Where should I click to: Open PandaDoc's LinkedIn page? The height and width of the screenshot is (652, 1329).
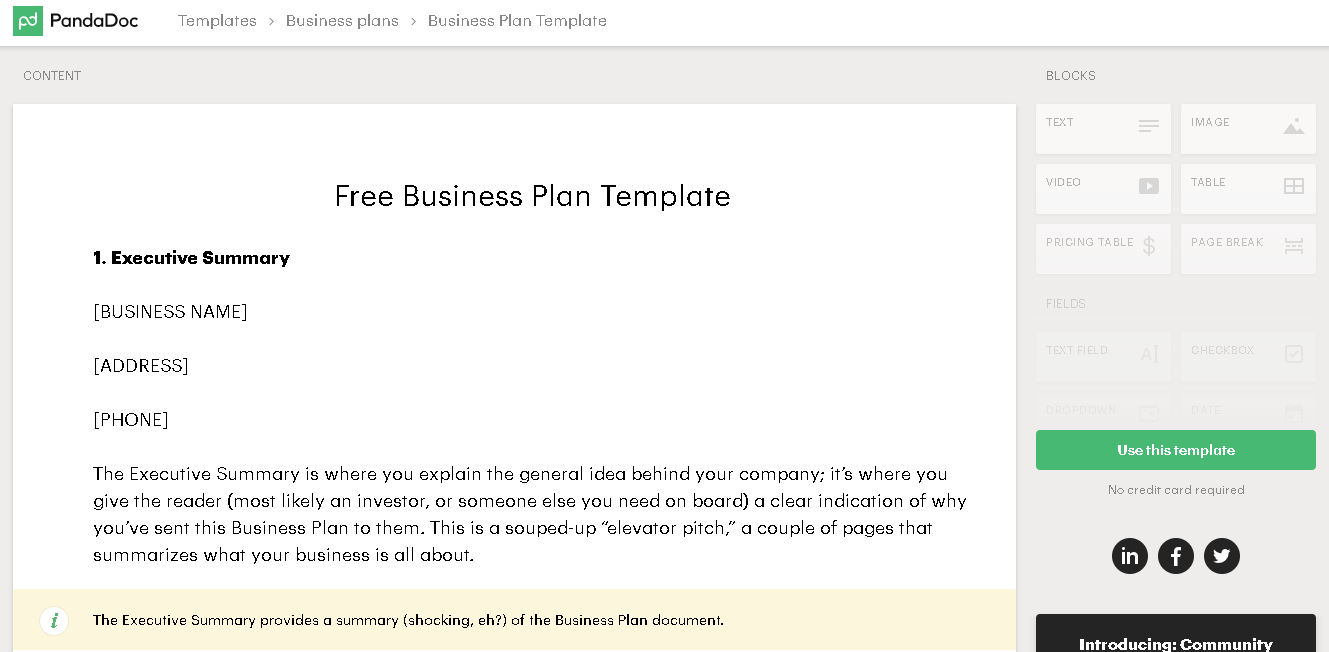click(x=1130, y=556)
